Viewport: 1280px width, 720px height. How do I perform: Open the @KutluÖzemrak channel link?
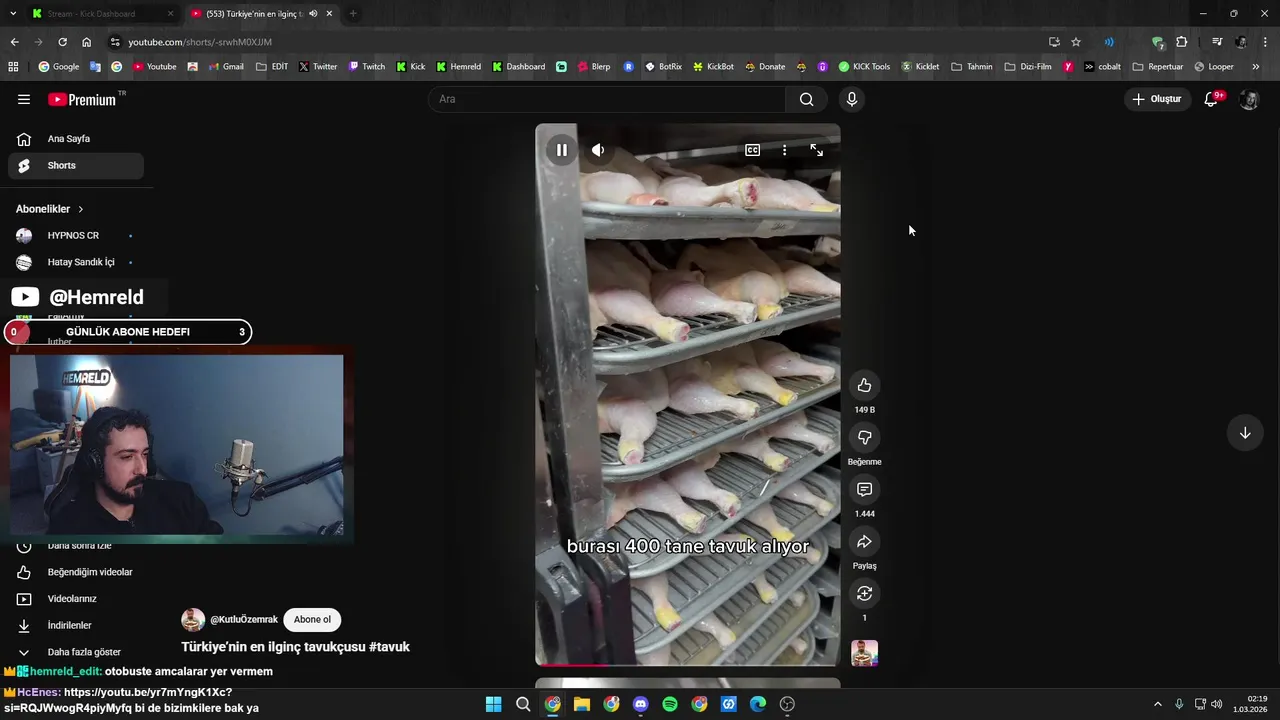pyautogui.click(x=244, y=620)
